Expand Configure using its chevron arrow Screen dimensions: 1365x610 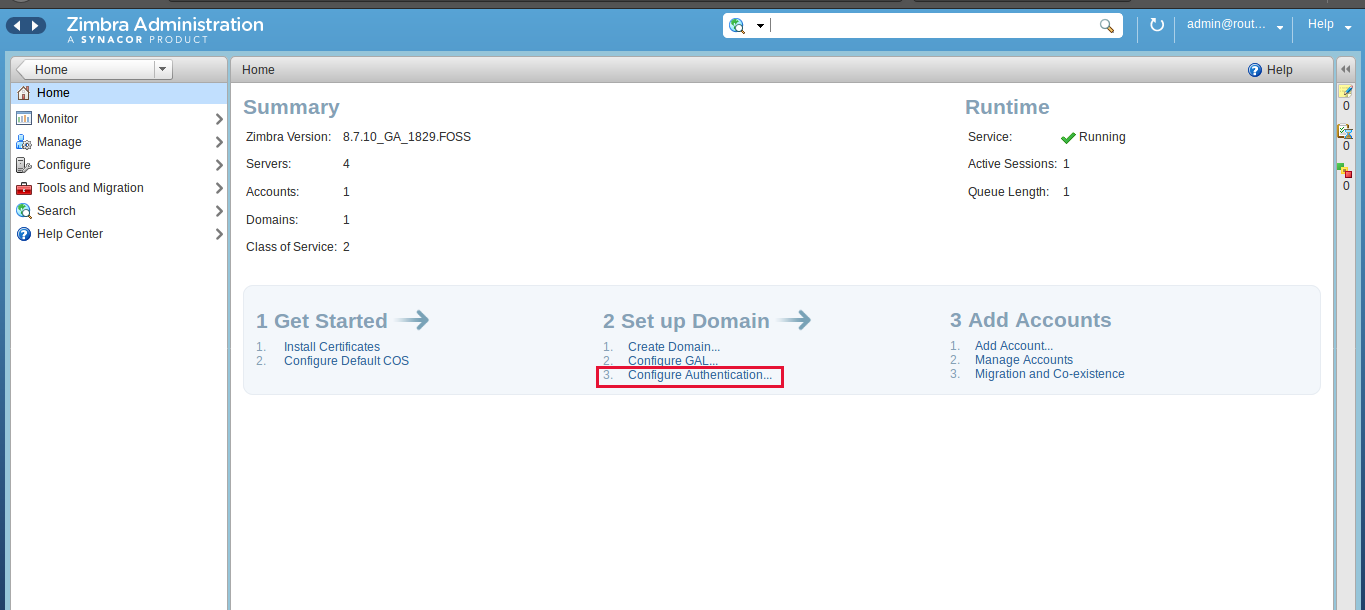tap(219, 165)
